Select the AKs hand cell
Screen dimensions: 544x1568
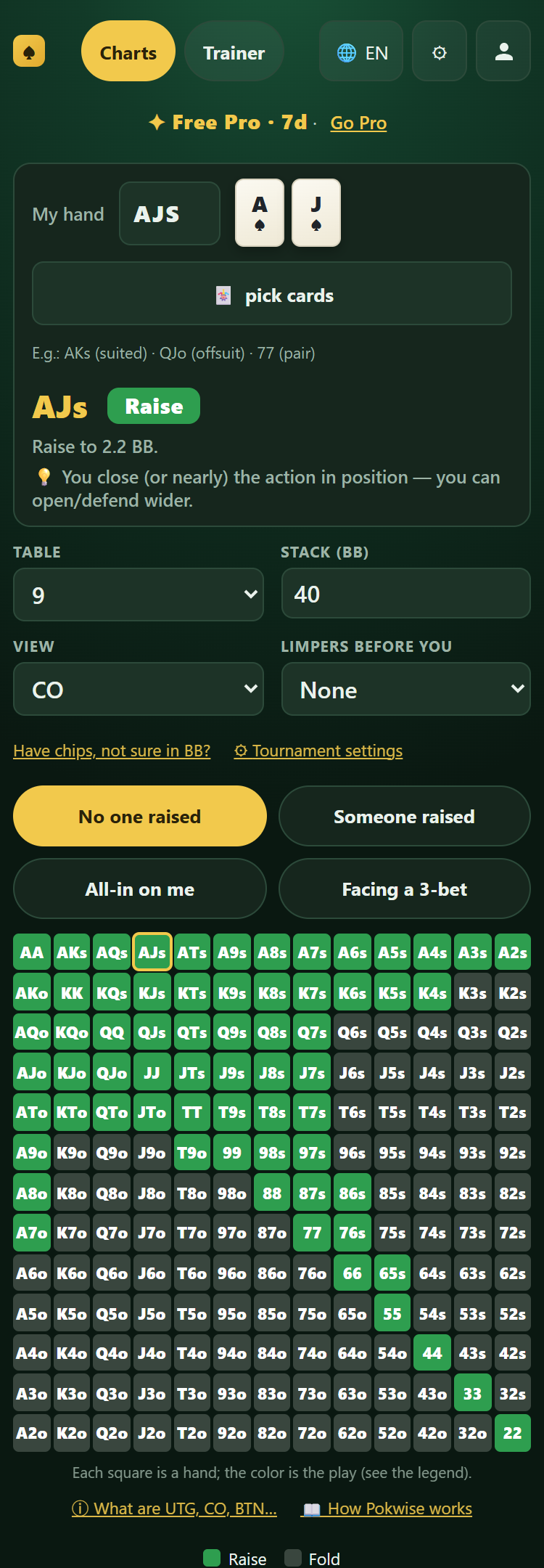tap(72, 952)
